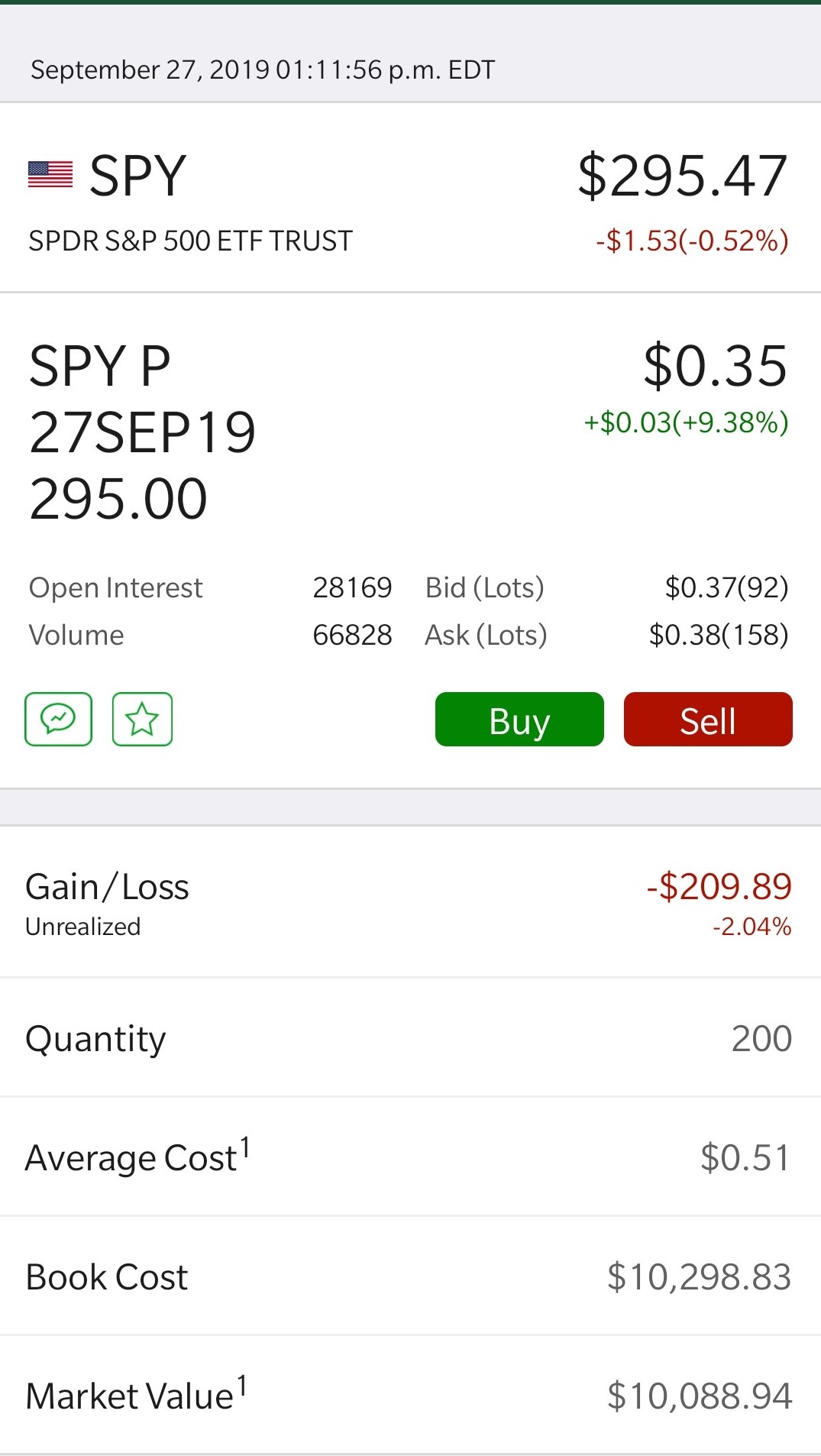Screen dimensions: 821x1456
Task: Tap the Market Value $10,088.94 row
Action: [410, 1396]
